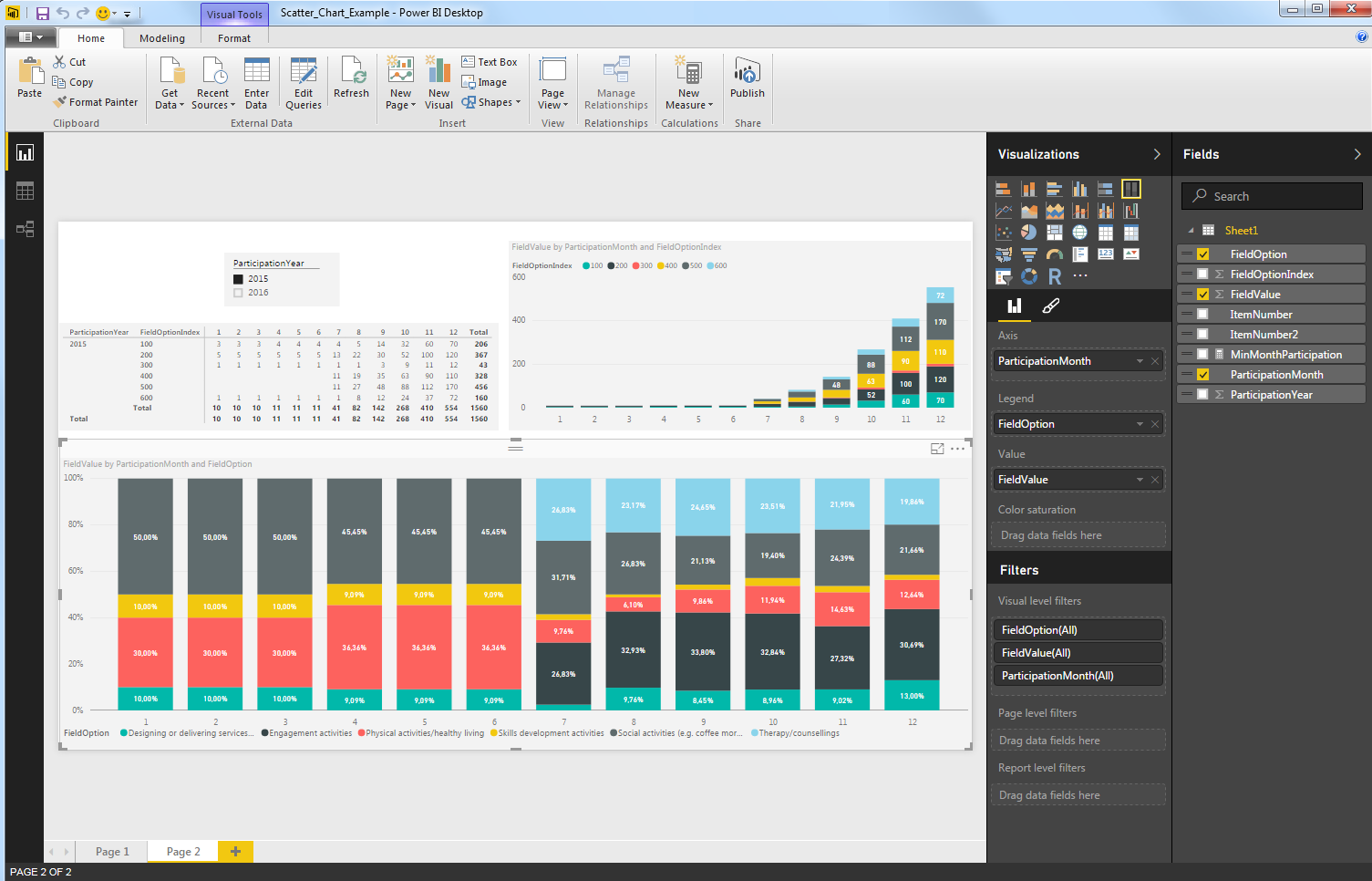Select the Gauge visualization
This screenshot has width=1372, height=881.
(x=1054, y=254)
